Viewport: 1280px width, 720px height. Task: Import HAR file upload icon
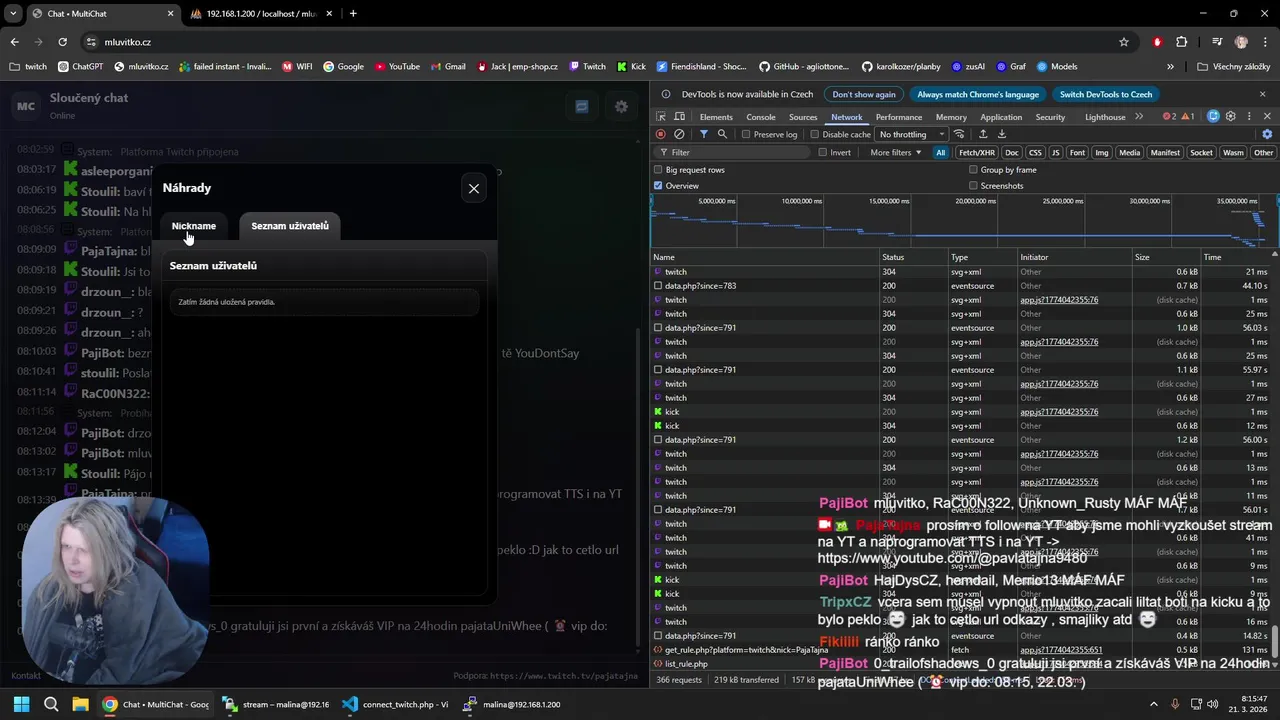983,134
